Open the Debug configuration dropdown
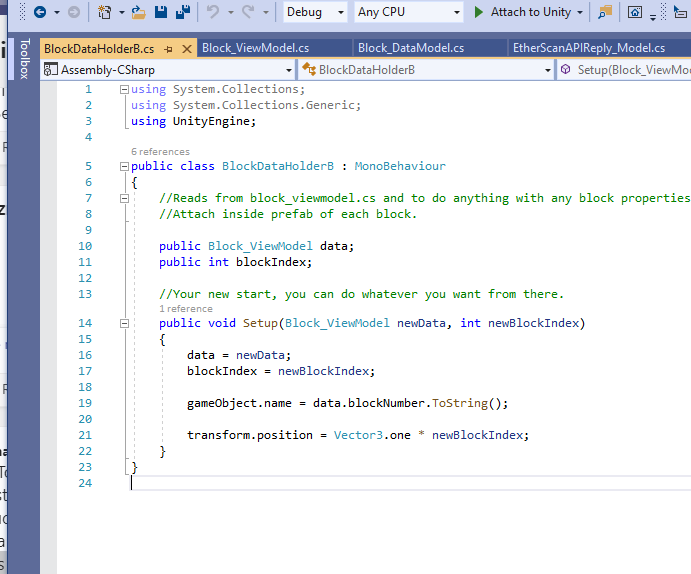This screenshot has width=691, height=574. click(315, 12)
